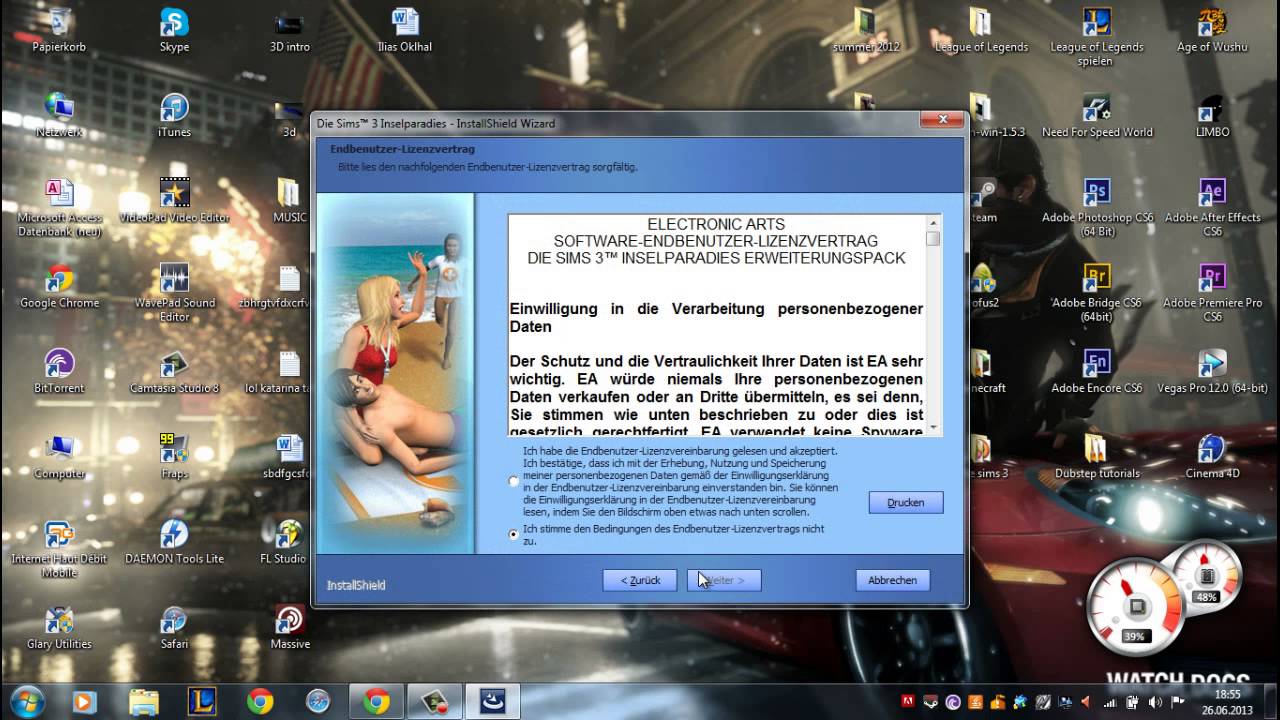
Task: Select 'Ich stimme den Bedingungen nicht zu' option
Action: [x=514, y=535]
